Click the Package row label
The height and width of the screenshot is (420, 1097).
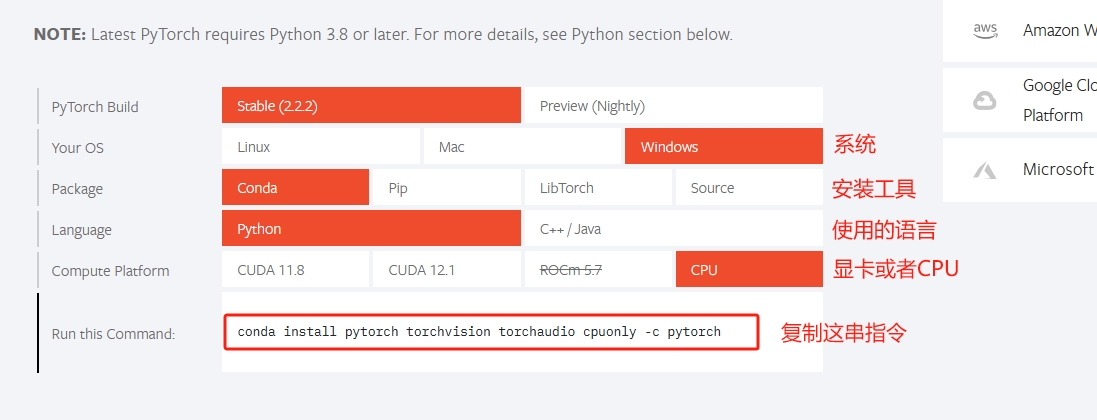77,189
